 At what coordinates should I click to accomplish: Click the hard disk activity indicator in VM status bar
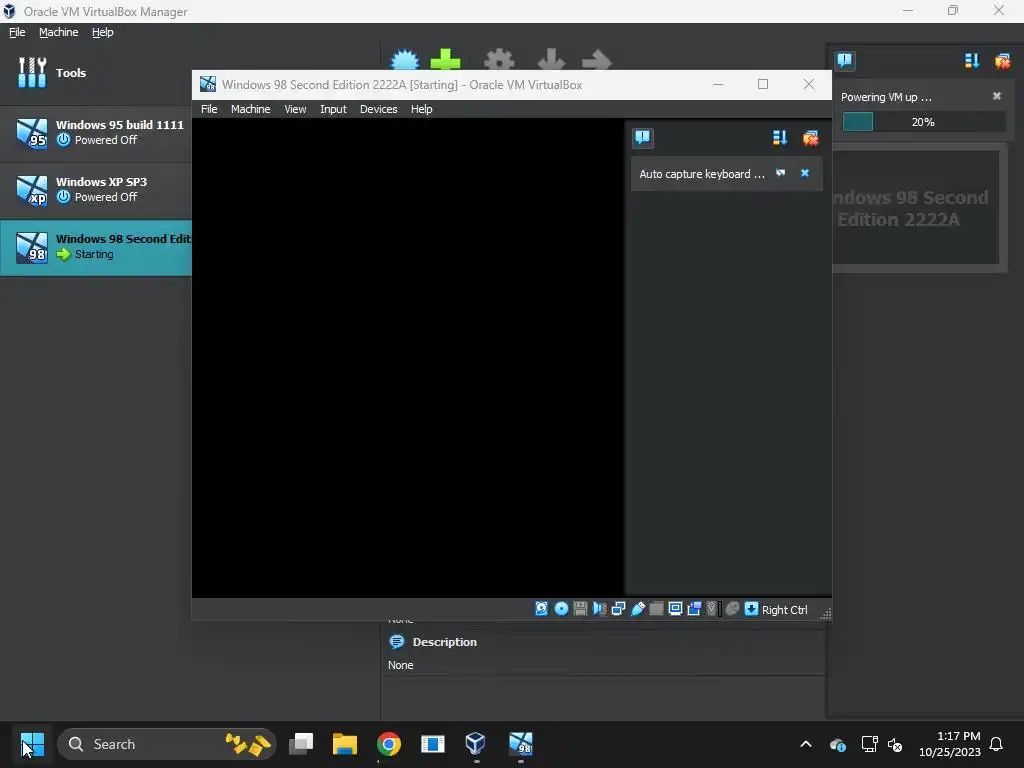click(541, 609)
